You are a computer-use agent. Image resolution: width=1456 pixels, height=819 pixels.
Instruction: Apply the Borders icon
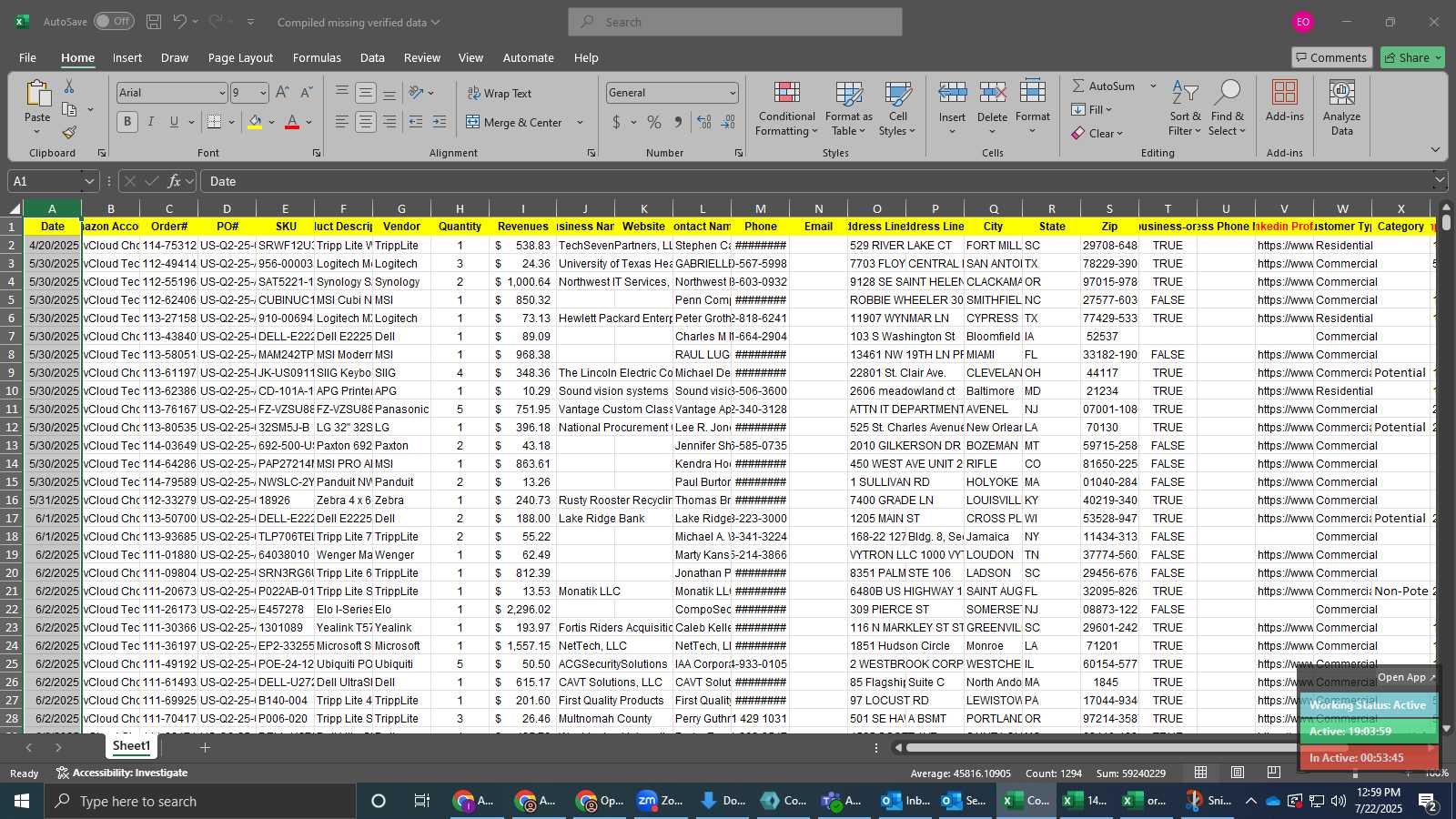(x=214, y=122)
